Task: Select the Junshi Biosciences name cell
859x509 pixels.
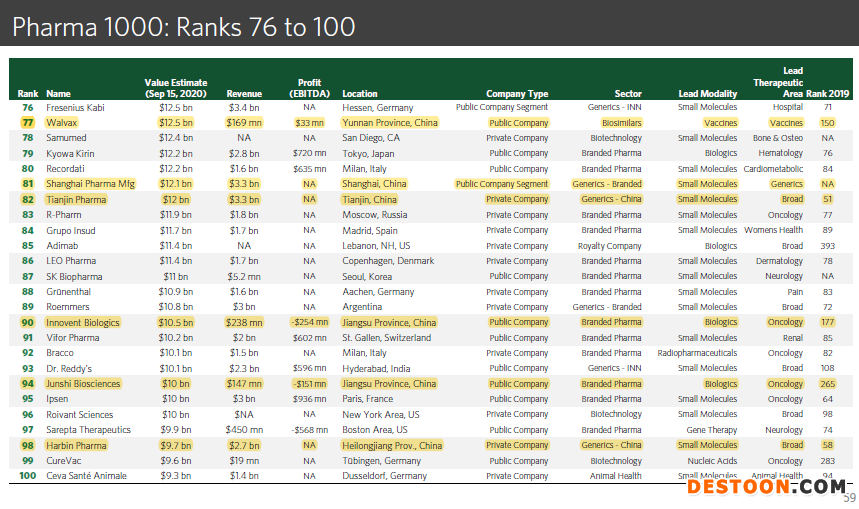Action: click(83, 384)
